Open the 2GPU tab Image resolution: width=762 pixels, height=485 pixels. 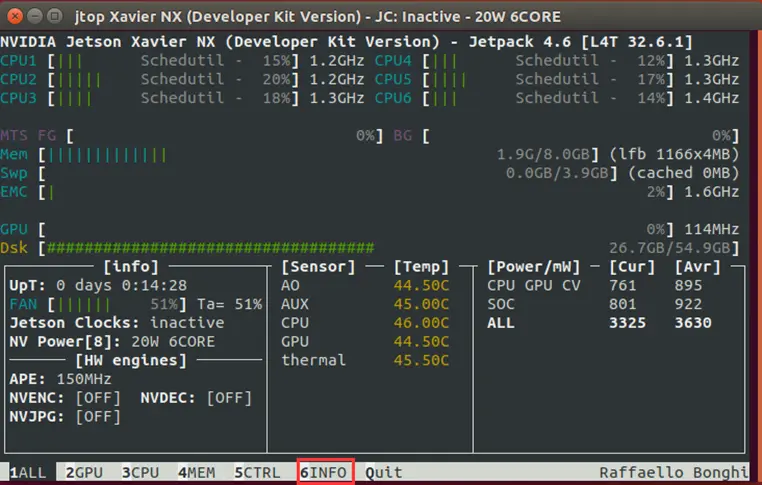[x=85, y=472]
